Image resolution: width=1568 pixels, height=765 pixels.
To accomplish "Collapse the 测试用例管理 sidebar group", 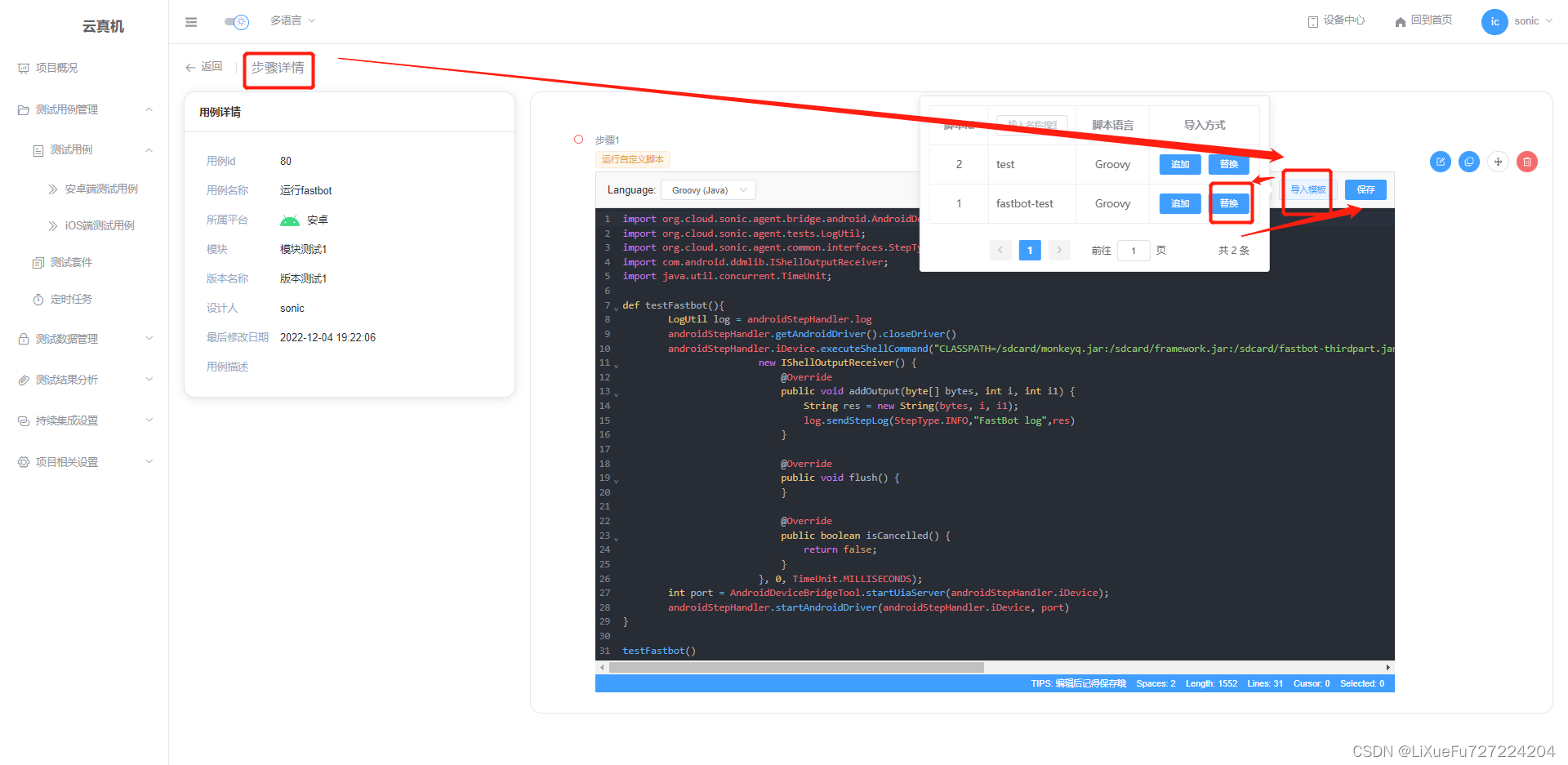I will tap(84, 109).
